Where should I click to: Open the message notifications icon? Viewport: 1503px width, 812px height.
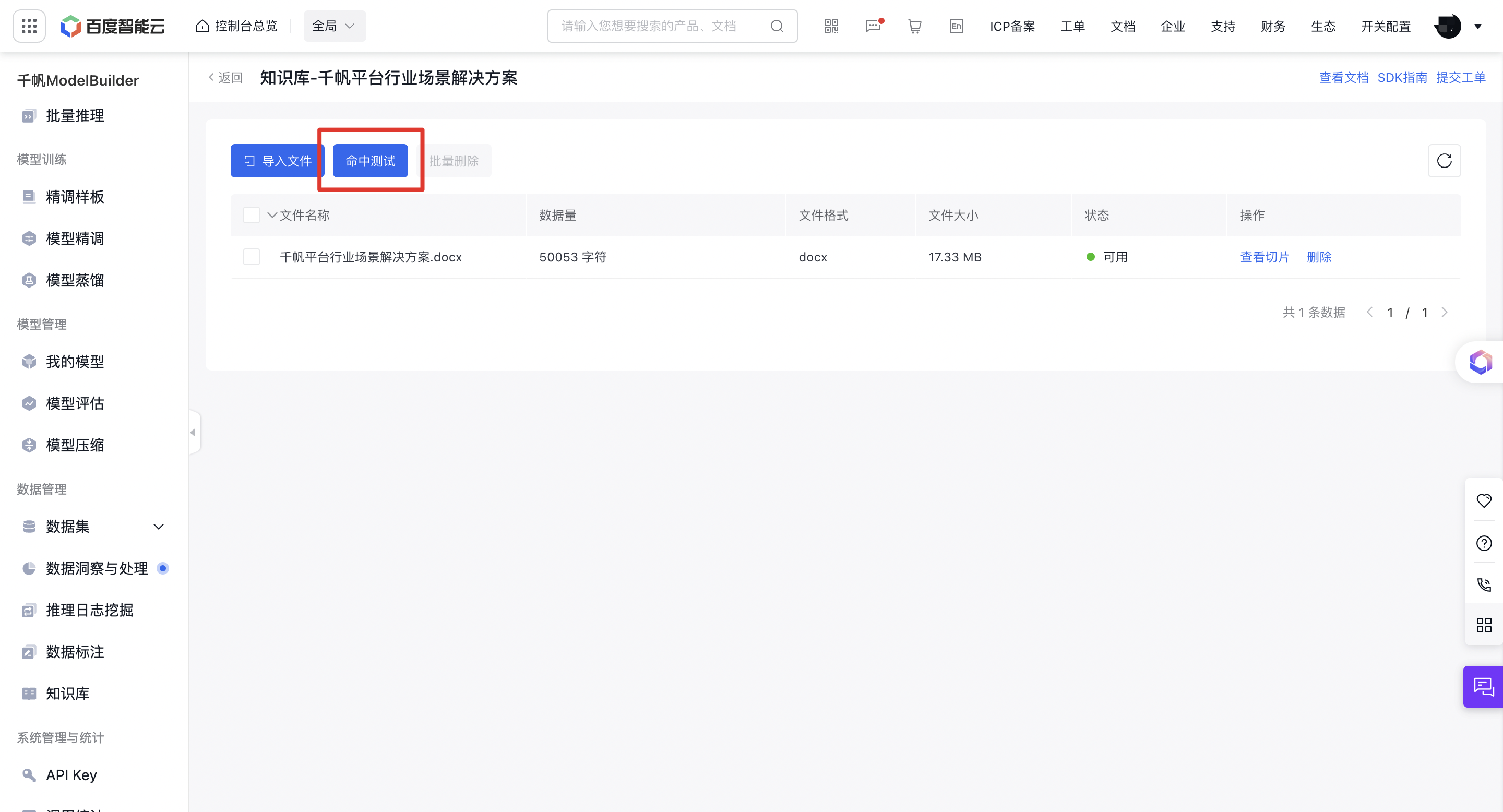point(874,26)
